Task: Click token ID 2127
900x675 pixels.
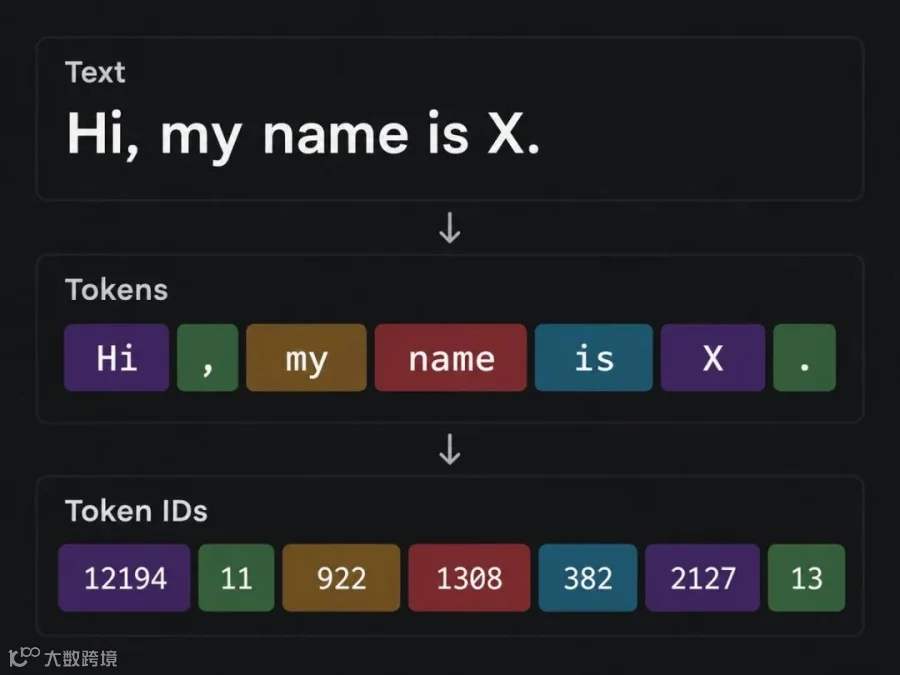Action: [x=703, y=578]
